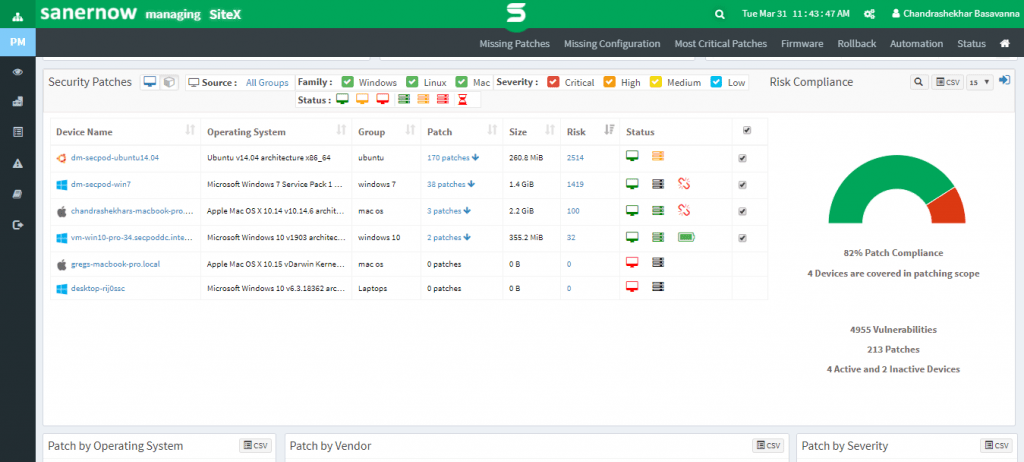Toggle the Low severity checkbox
This screenshot has height=462, width=1024.
(x=716, y=82)
